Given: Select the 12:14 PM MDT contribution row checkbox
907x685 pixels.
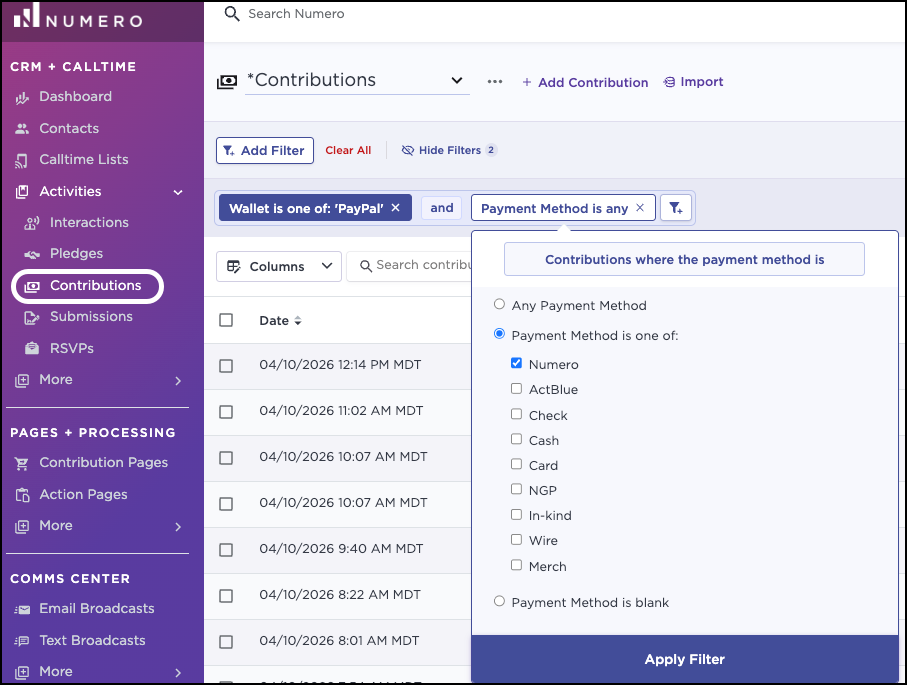Looking at the screenshot, I should pos(226,366).
